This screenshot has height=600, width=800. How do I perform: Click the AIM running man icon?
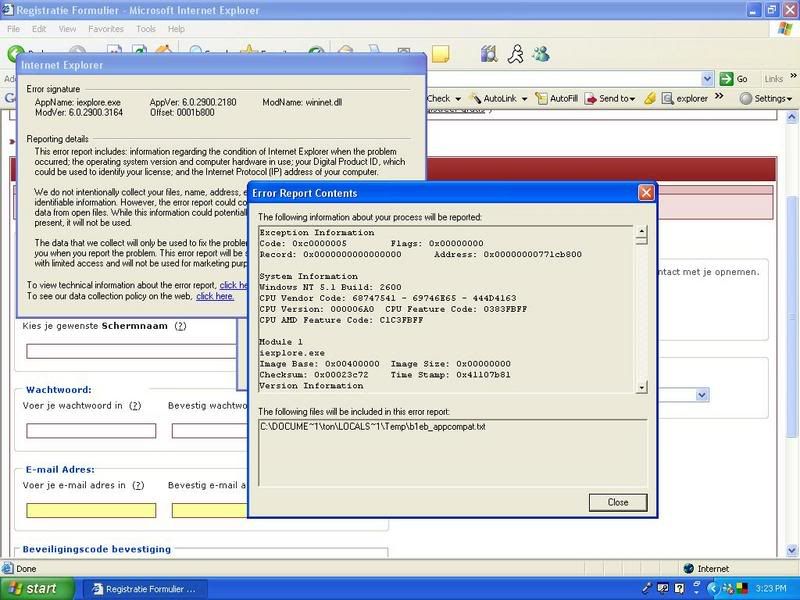(x=515, y=54)
